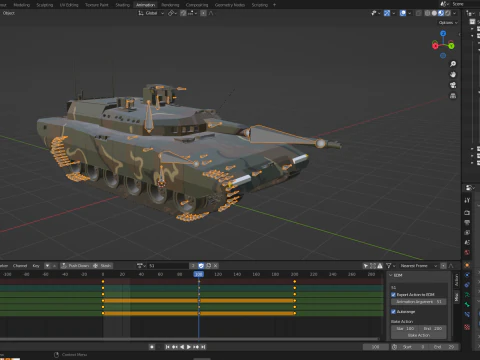Open the Object menu in viewport header
This screenshot has width=480, height=360.
point(9,13)
